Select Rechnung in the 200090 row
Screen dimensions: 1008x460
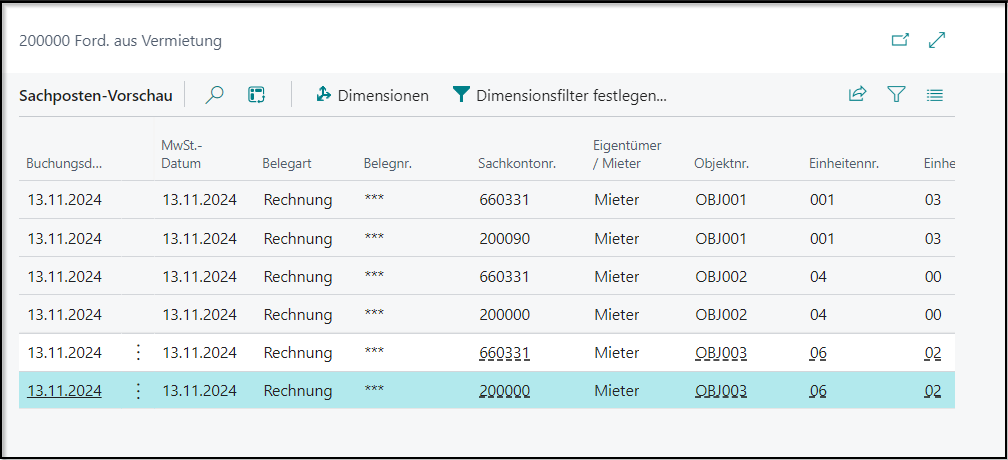coord(298,238)
